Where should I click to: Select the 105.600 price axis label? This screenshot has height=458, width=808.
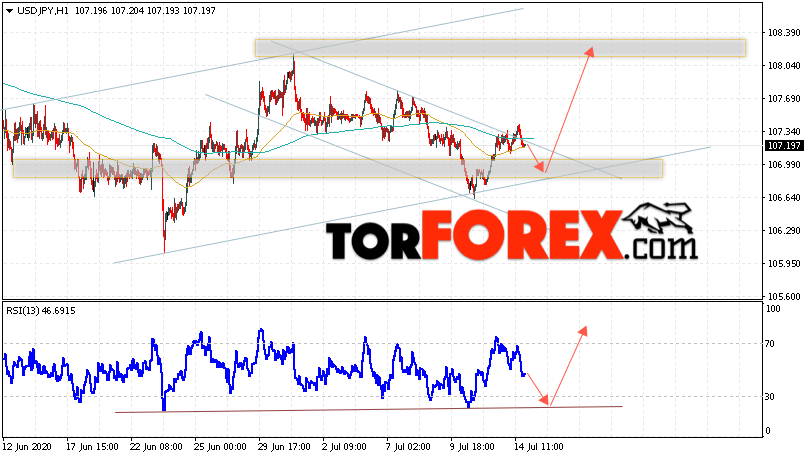point(784,296)
